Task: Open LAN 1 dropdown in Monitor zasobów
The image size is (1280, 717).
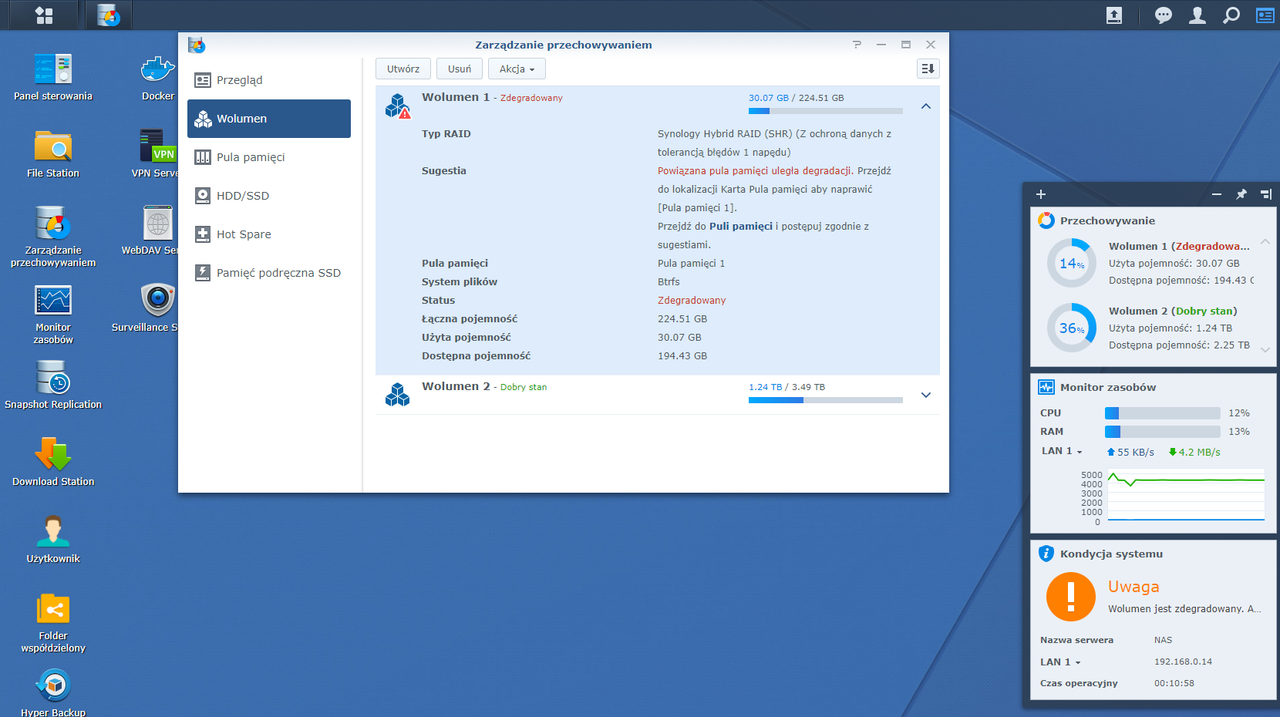Action: tap(1062, 451)
